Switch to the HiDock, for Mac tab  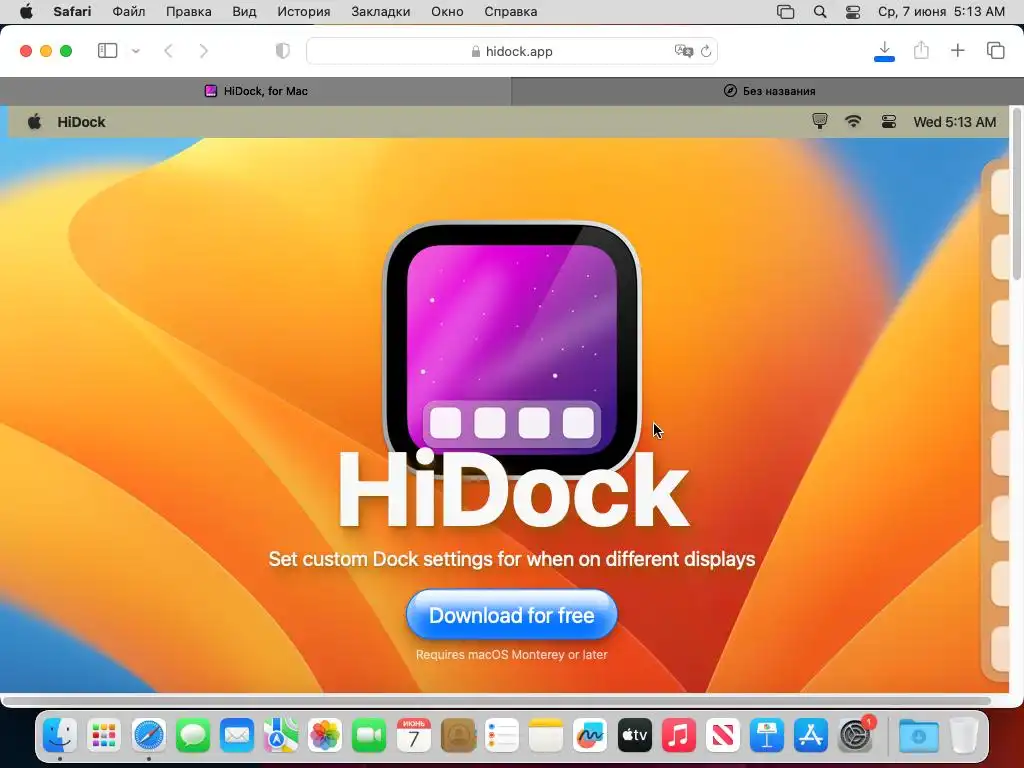pos(255,91)
